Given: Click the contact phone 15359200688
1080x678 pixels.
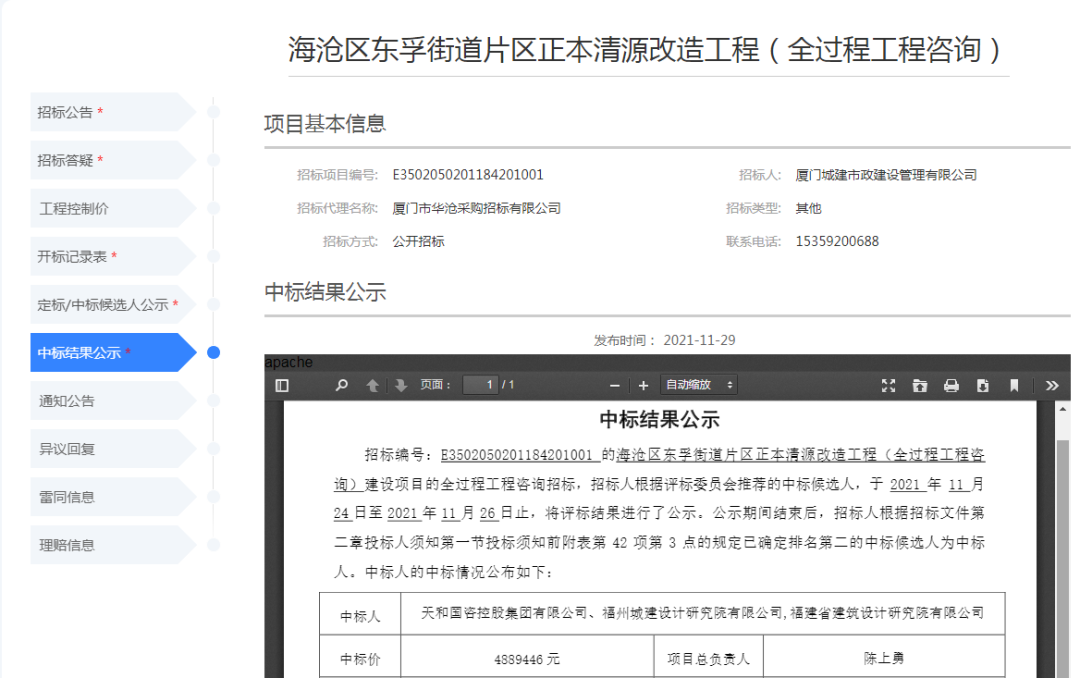Looking at the screenshot, I should (x=837, y=241).
